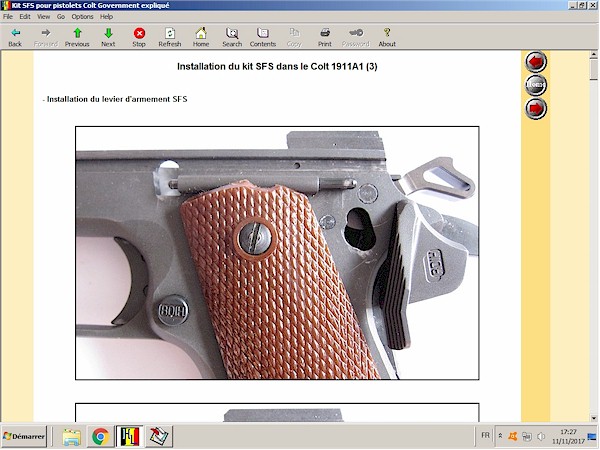
Task: Click the scrollbar down arrow
Action: coord(594,418)
